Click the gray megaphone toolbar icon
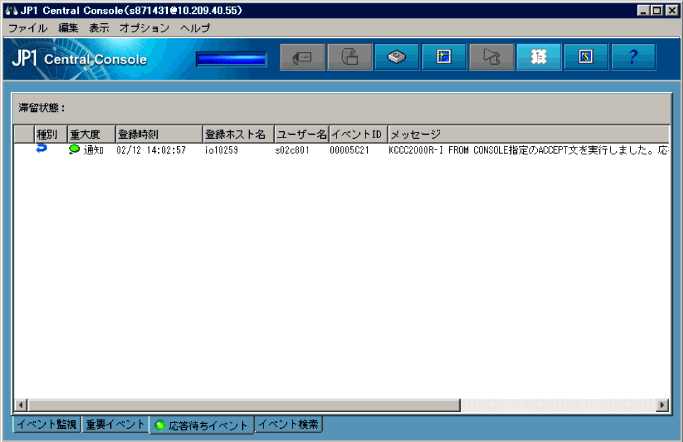683x442 pixels. point(491,57)
